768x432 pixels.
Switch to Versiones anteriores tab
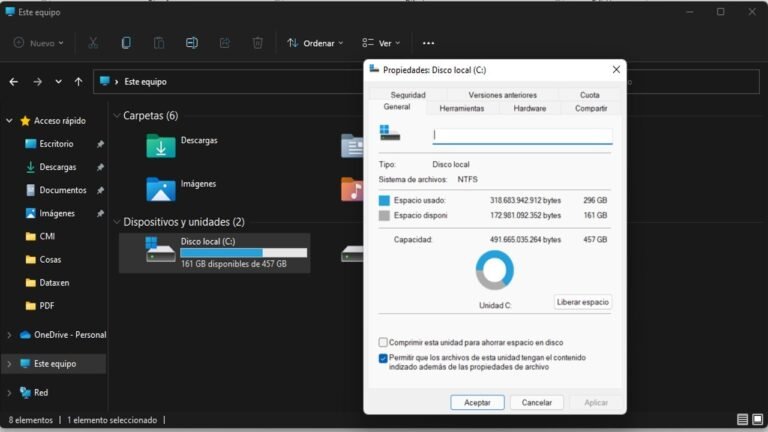pos(503,95)
